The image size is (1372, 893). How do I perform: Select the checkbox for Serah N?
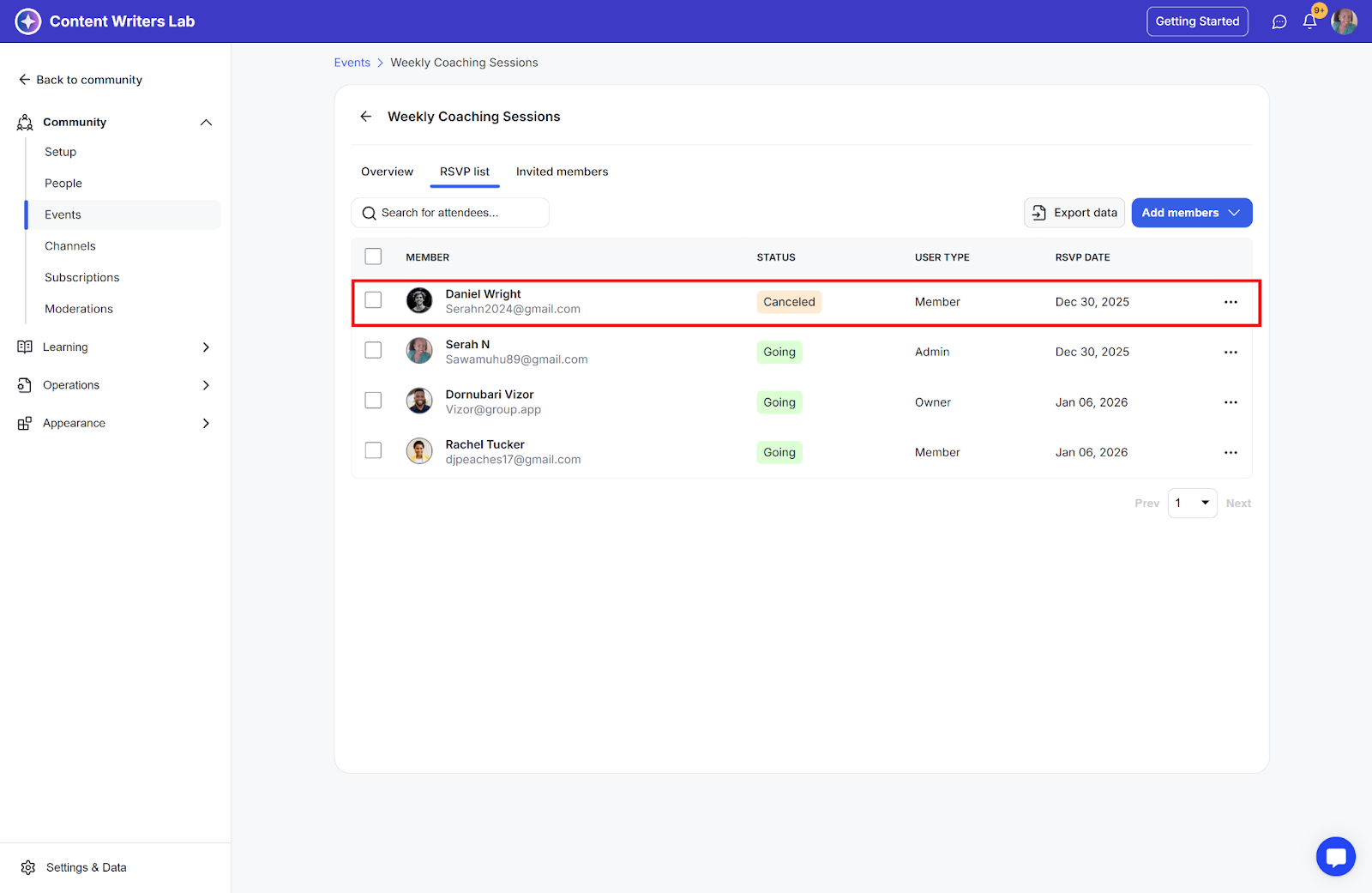(373, 350)
